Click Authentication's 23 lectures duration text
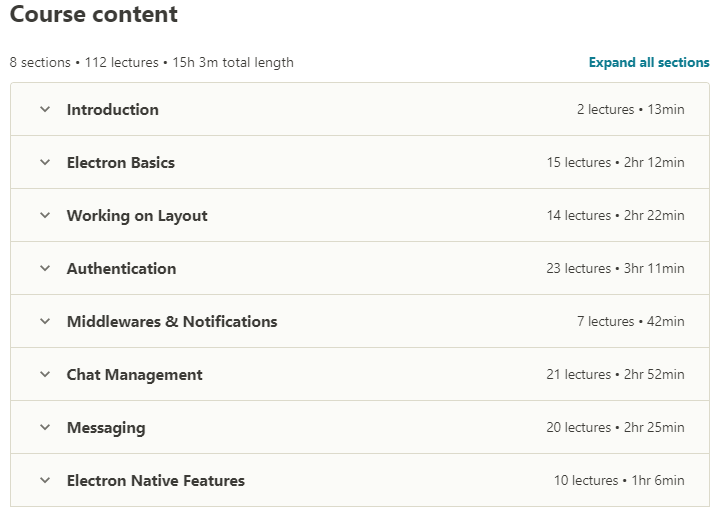Screen dimensions: 718x513 point(615,268)
